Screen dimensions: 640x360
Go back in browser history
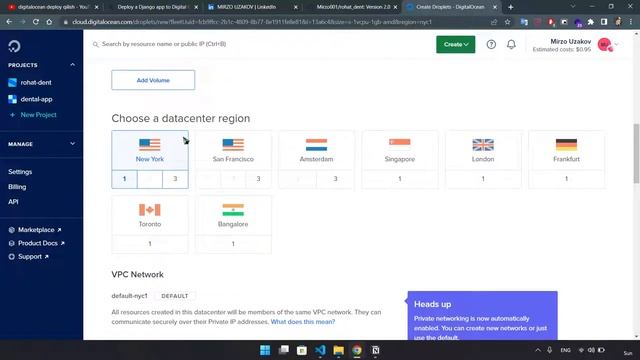(x=9, y=22)
